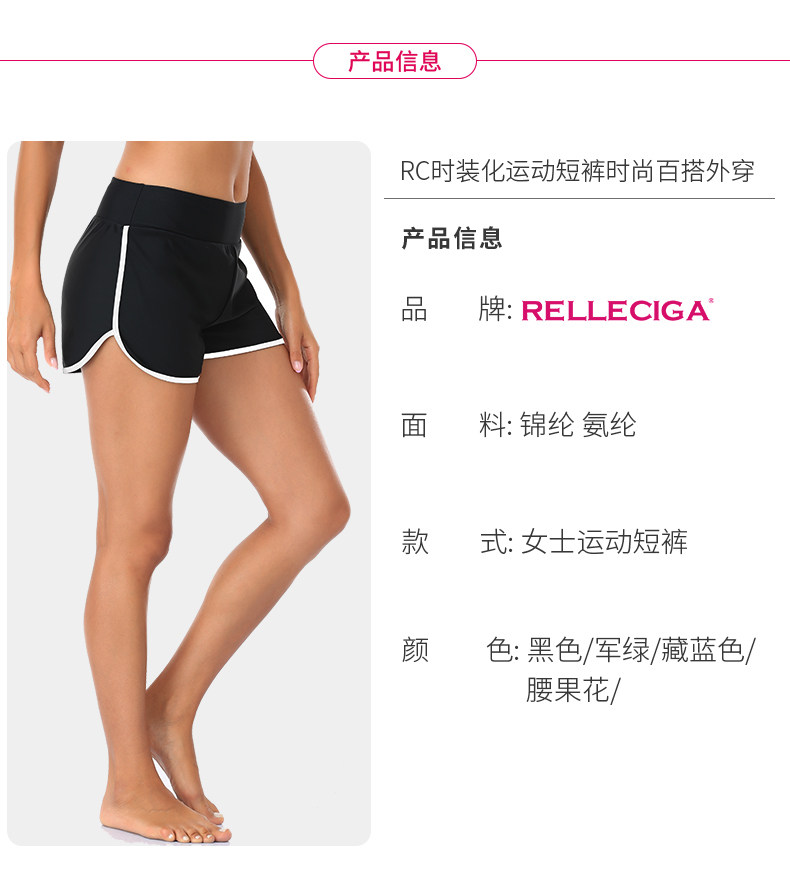Select the style value 女士运动短裤
This screenshot has width=790, height=890.
pos(604,541)
